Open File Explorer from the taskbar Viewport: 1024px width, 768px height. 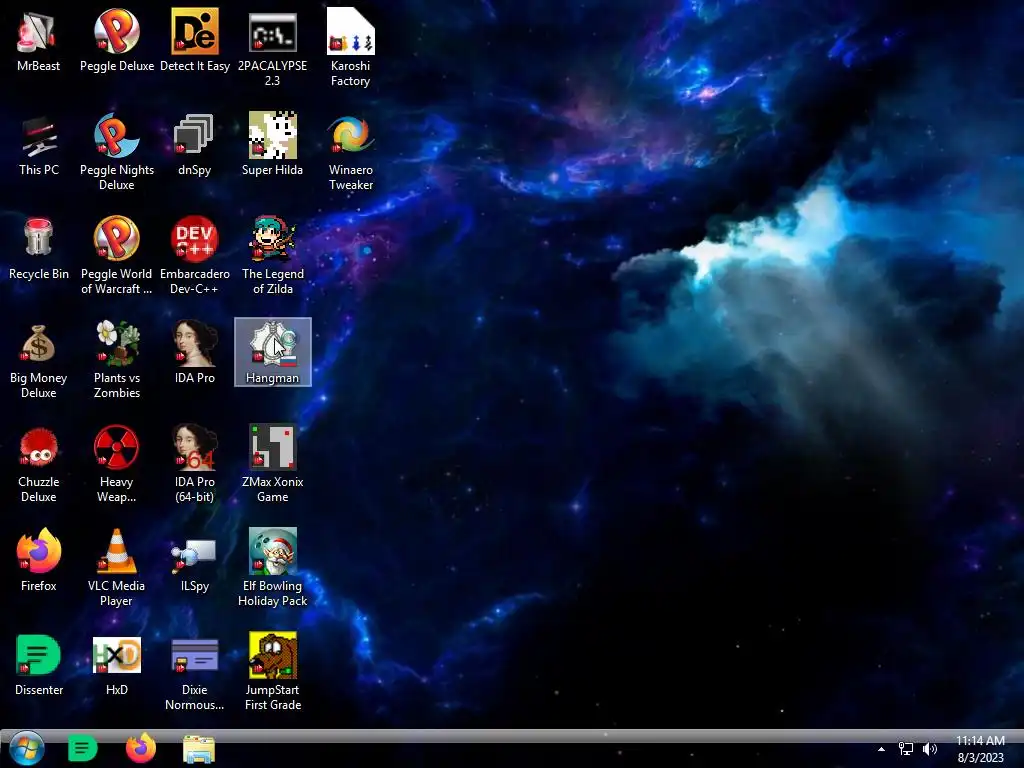(199, 749)
